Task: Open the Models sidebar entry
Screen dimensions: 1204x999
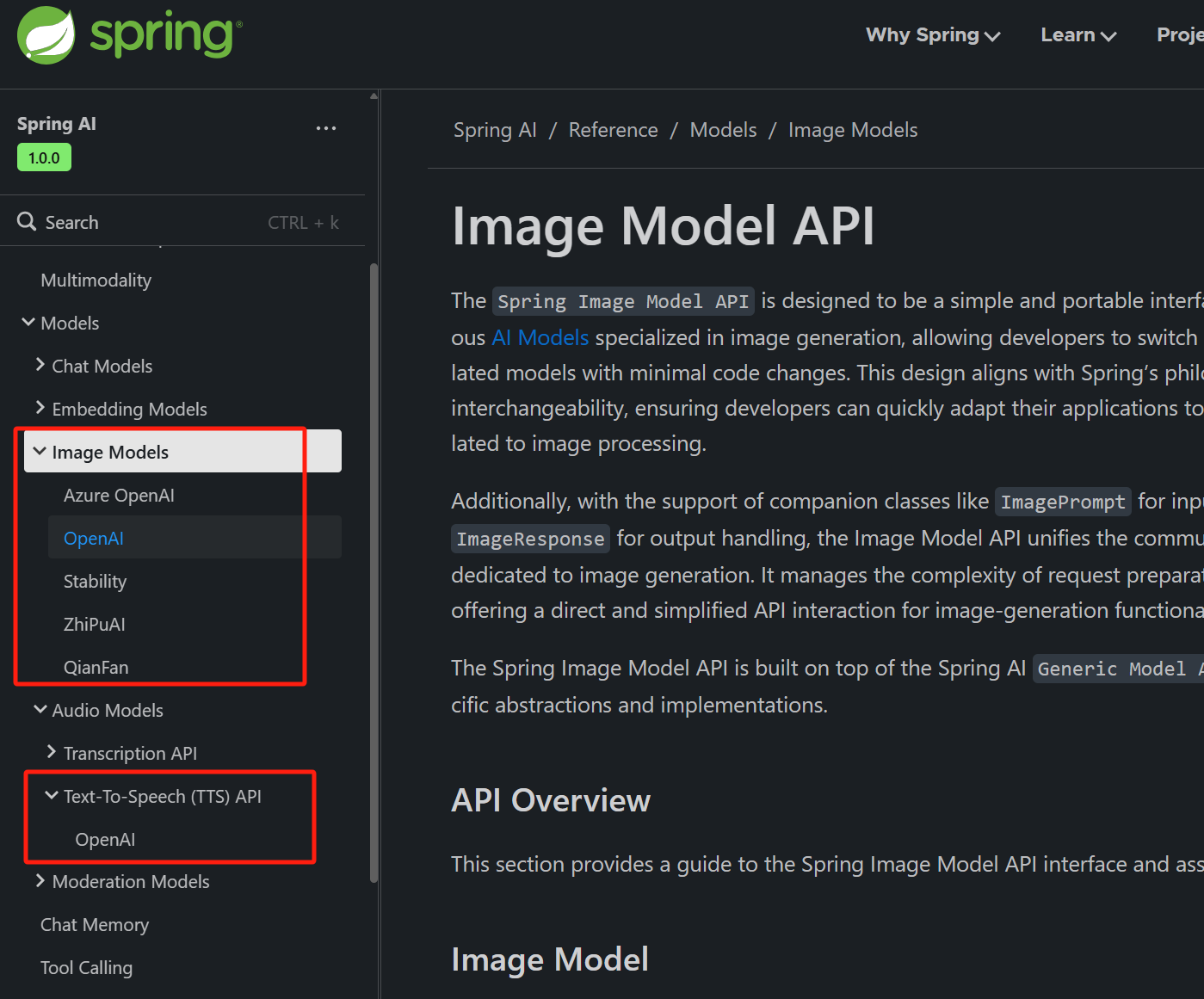Action: pyautogui.click(x=70, y=324)
